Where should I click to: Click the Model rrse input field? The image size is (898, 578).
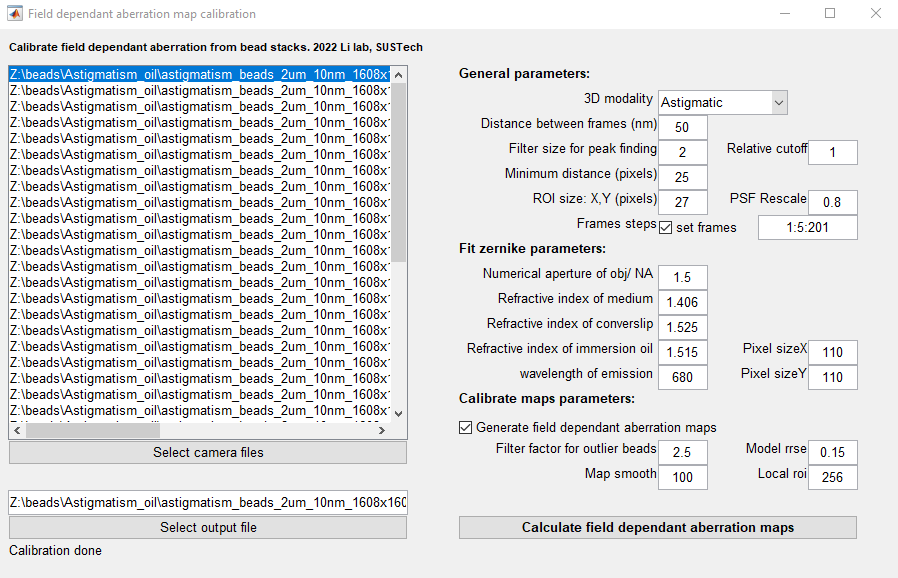832,452
